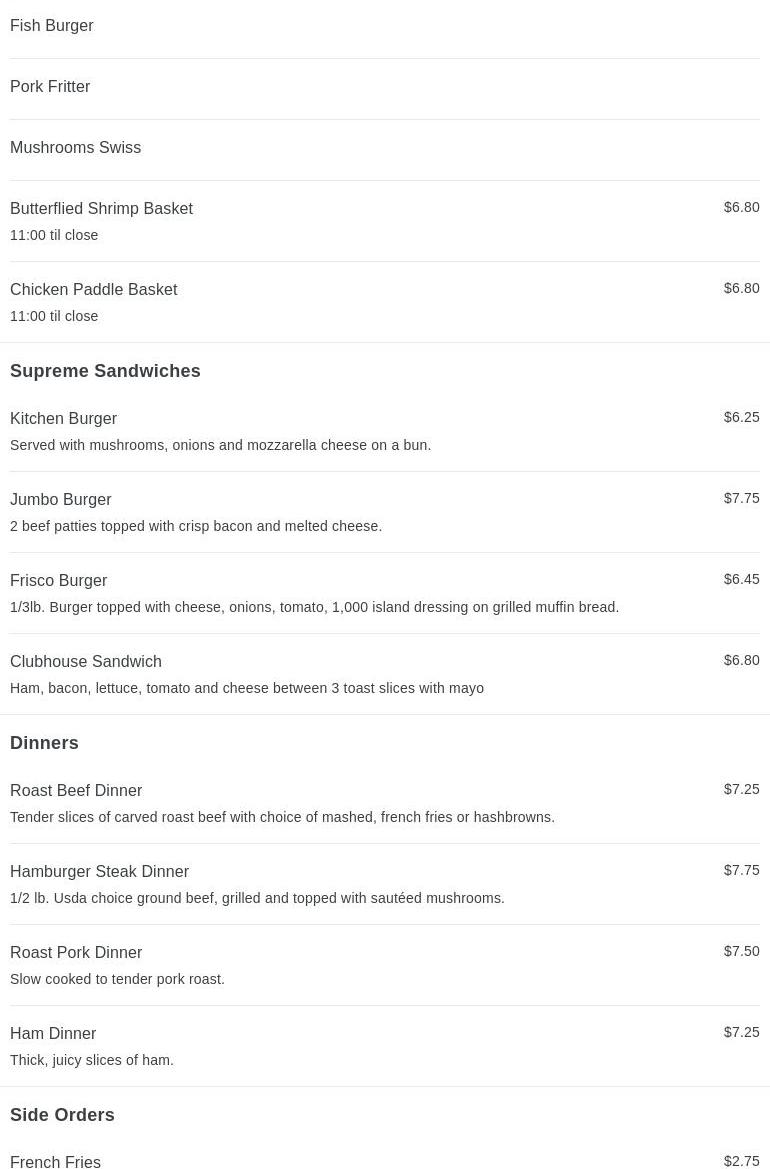Open the Kitchen Burger item
This screenshot has width=770, height=1169.
click(64, 419)
